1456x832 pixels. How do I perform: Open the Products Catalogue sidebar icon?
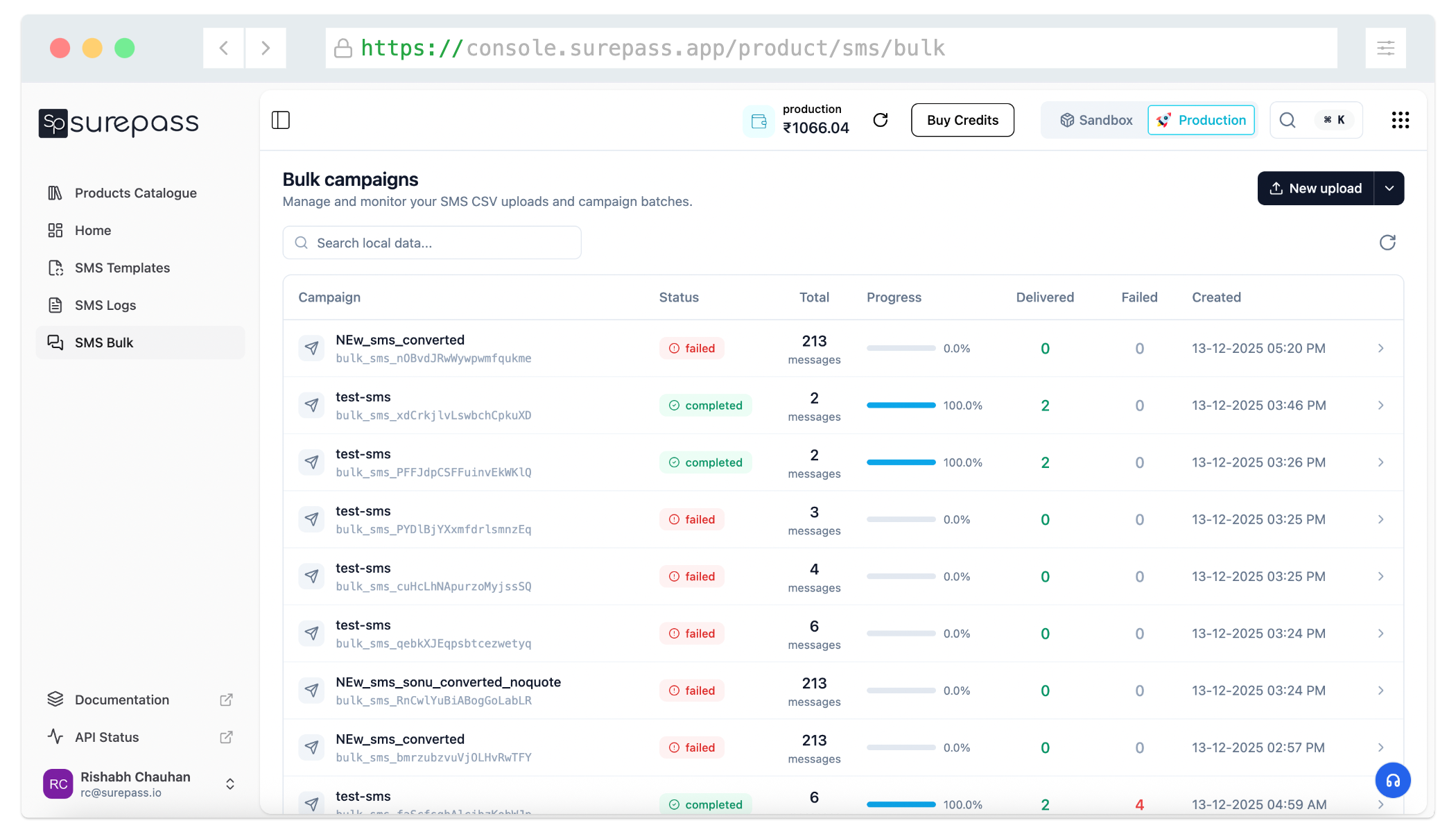pyautogui.click(x=55, y=193)
